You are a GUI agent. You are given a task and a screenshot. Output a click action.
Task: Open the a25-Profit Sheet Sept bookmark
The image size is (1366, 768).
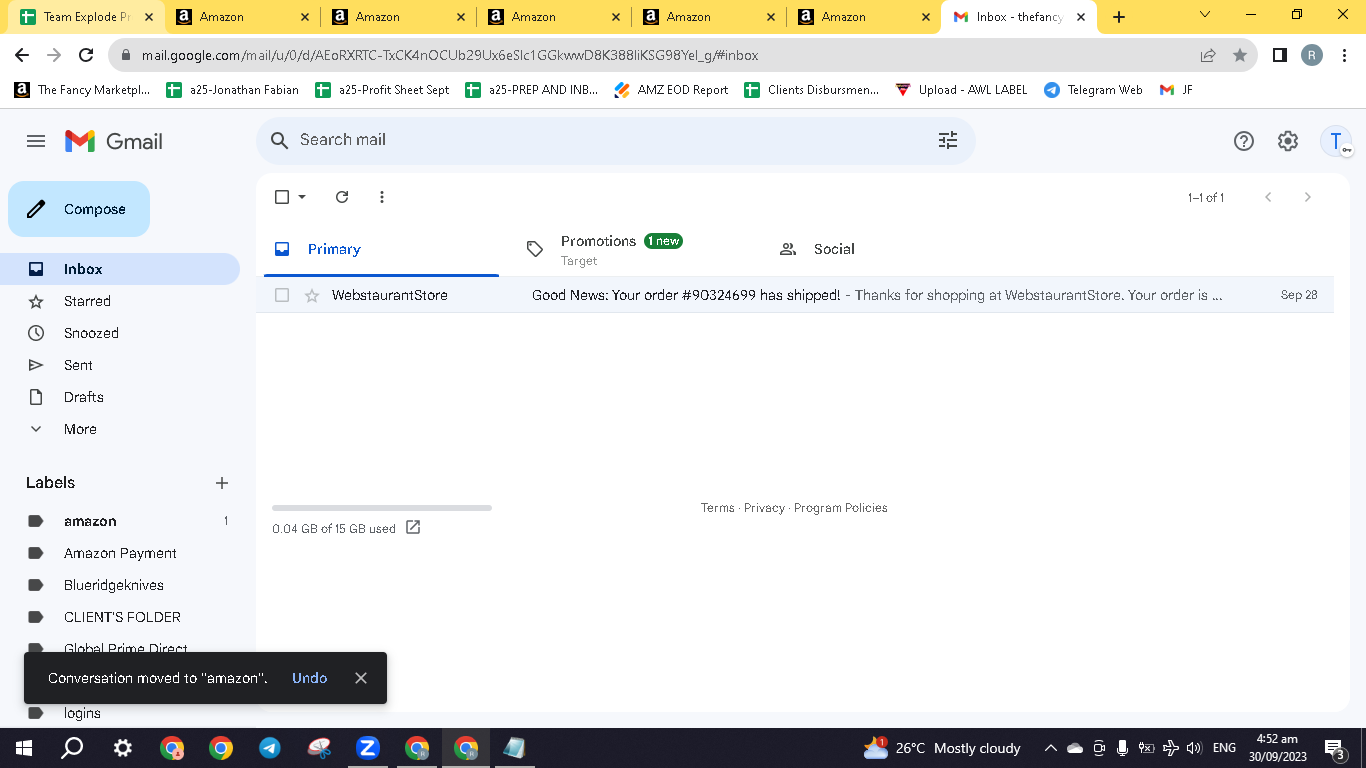[382, 90]
